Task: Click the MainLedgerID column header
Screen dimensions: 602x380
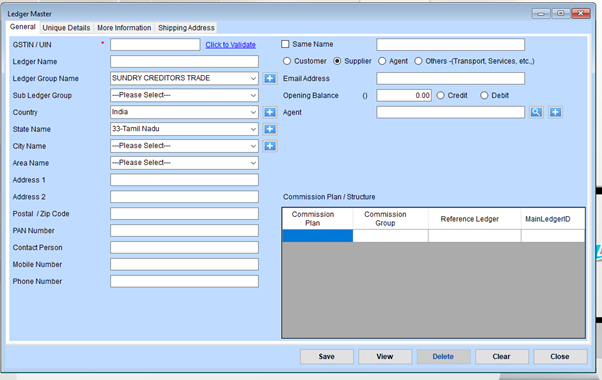Action: [x=553, y=219]
